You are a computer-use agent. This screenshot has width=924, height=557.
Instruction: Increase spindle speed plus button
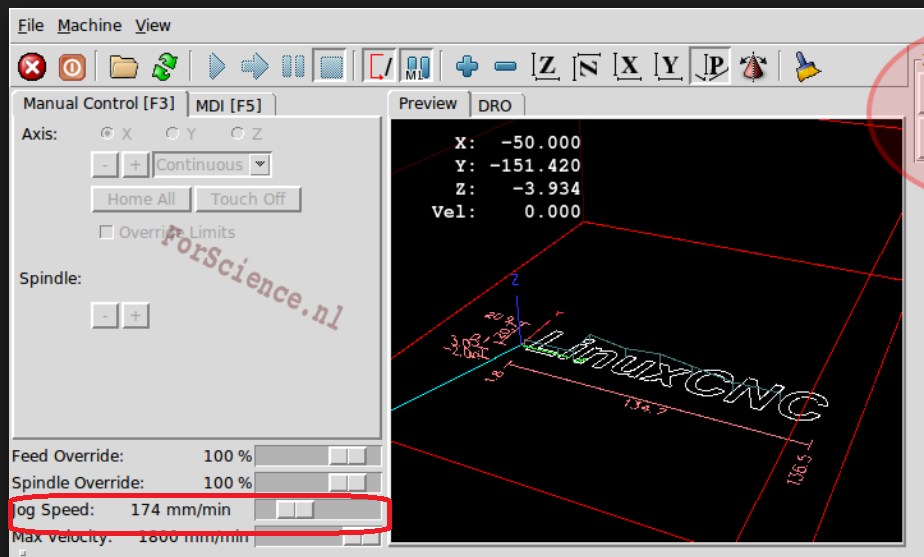click(x=136, y=316)
